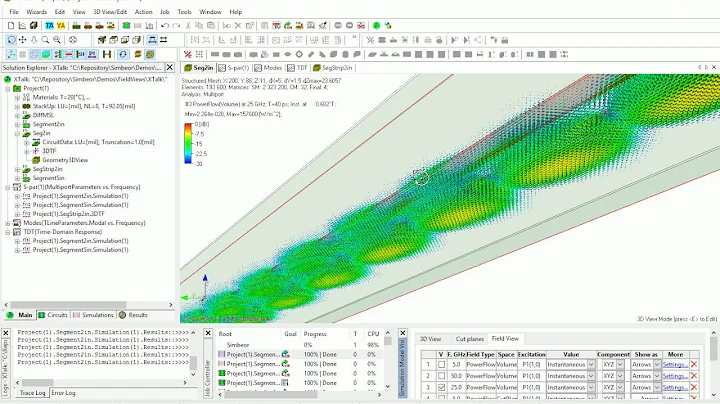The width and height of the screenshot is (720, 404).
Task: Open the Job menu
Action: click(164, 12)
